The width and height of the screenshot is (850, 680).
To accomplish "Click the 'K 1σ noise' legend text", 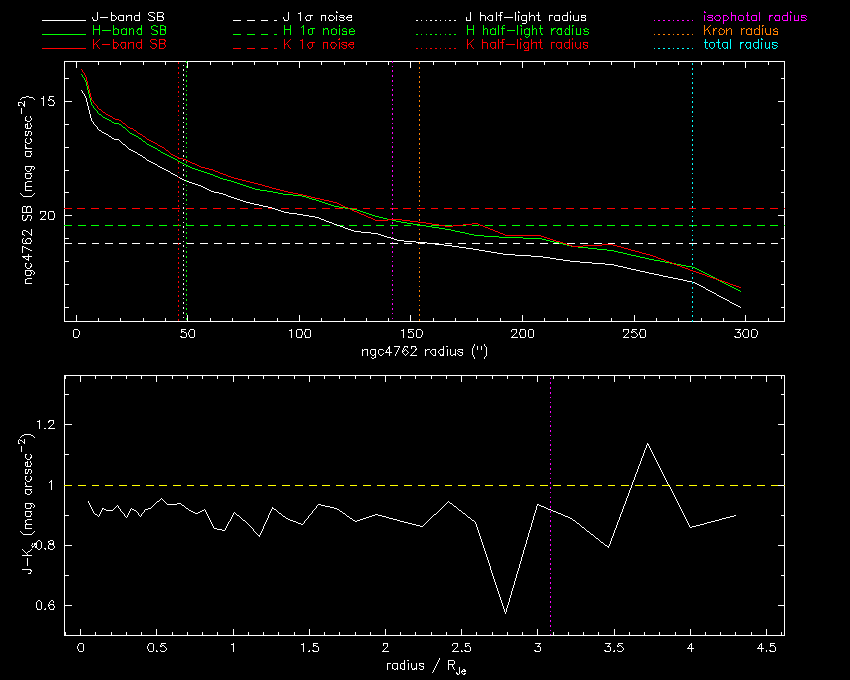I will (x=319, y=44).
